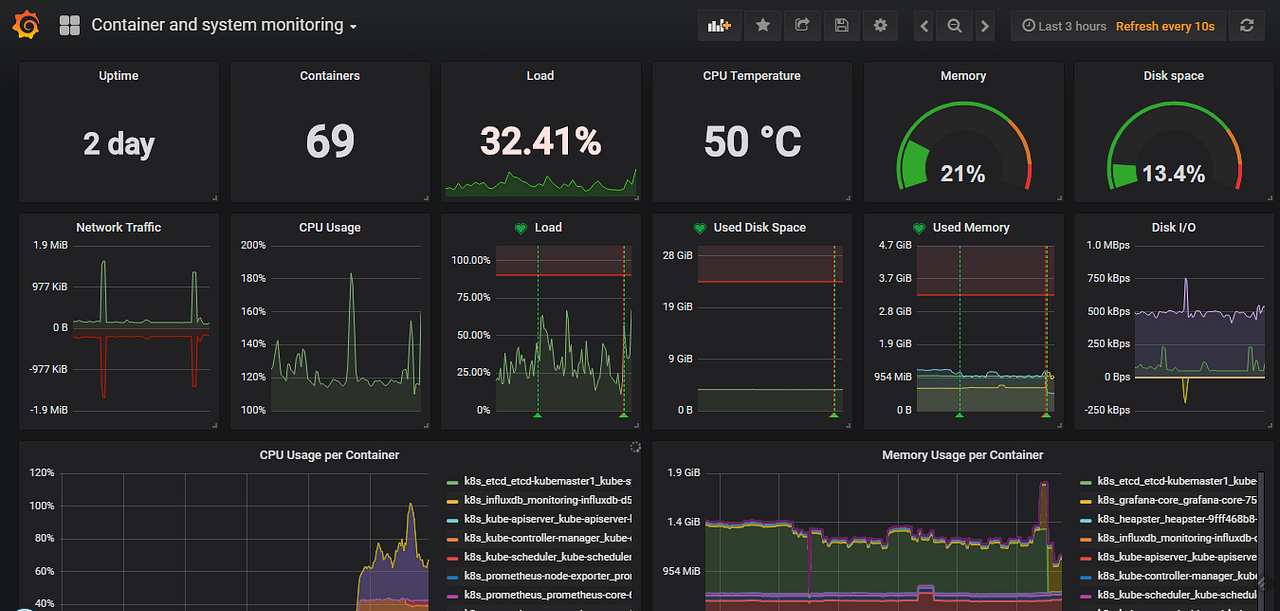The image size is (1280, 611).
Task: Toggle k8s_influxdb_monitoring series in CPU legend
Action: click(546, 500)
